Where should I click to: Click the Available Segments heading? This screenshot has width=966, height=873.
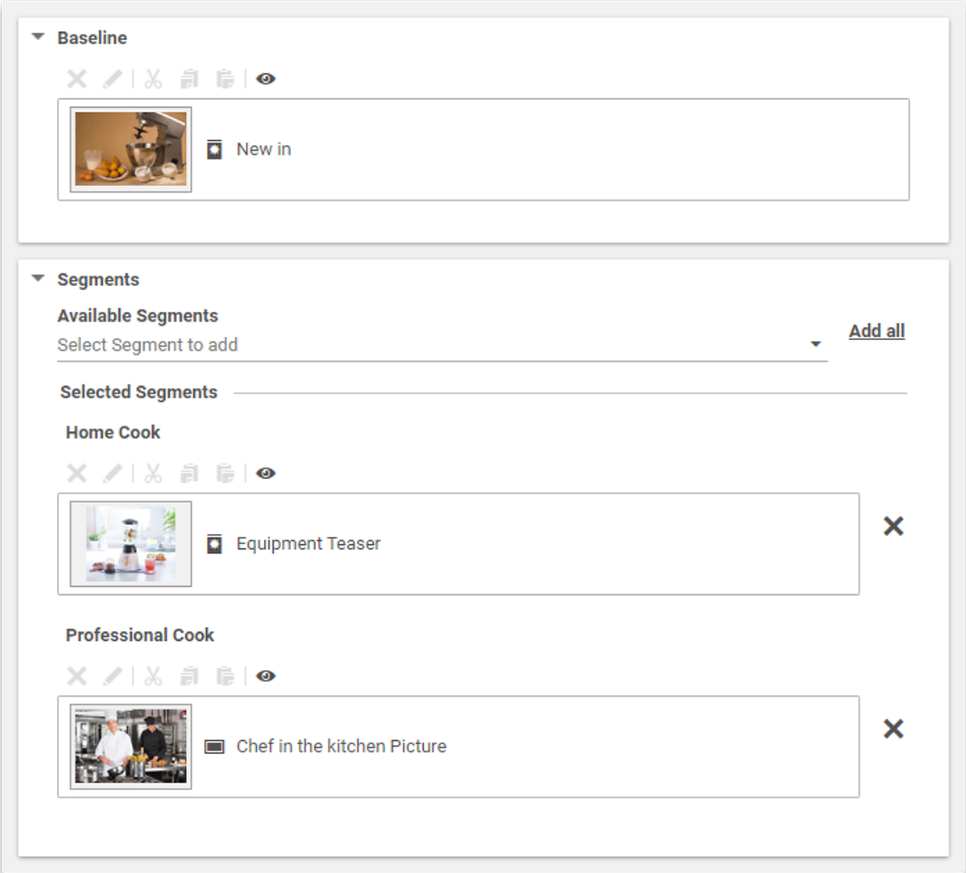138,316
